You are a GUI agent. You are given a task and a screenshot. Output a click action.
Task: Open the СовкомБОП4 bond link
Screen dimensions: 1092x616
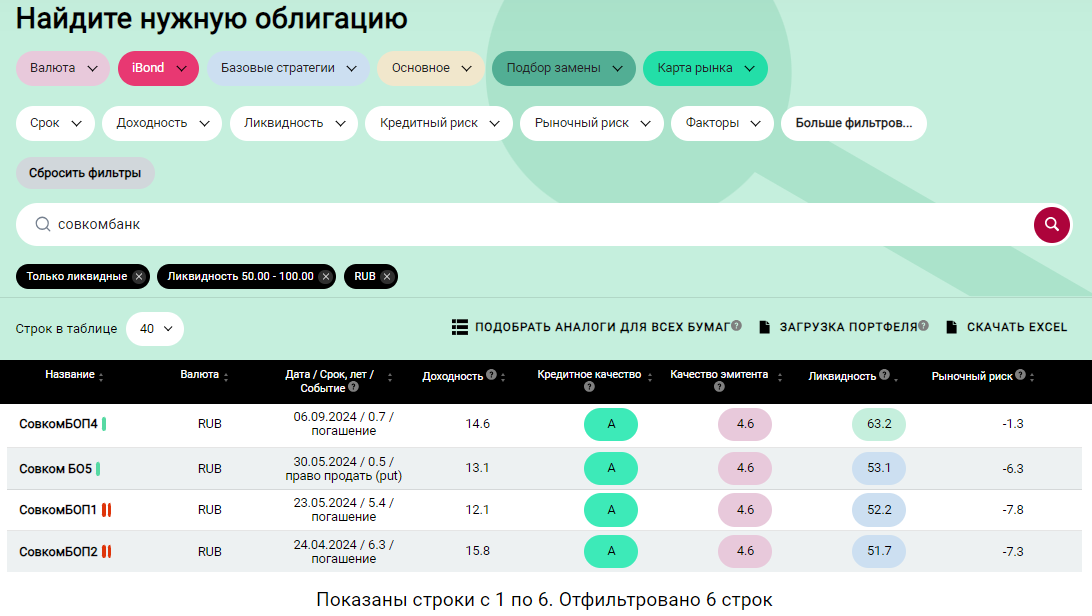(x=58, y=424)
